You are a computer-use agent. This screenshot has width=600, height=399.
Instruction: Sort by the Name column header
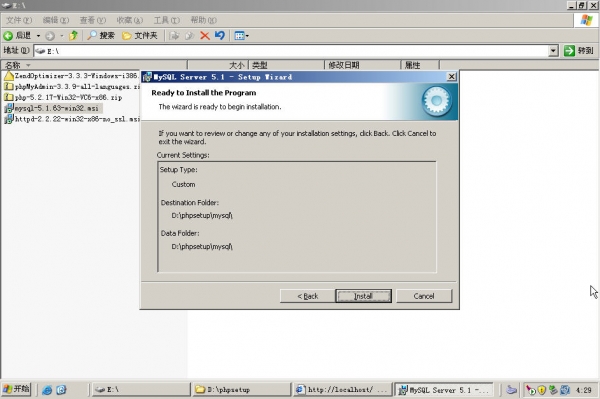tap(94, 65)
